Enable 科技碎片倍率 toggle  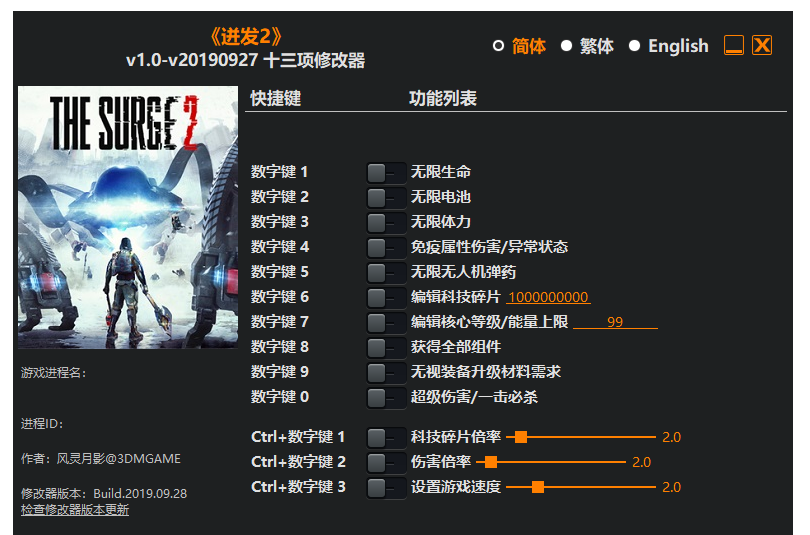point(386,437)
